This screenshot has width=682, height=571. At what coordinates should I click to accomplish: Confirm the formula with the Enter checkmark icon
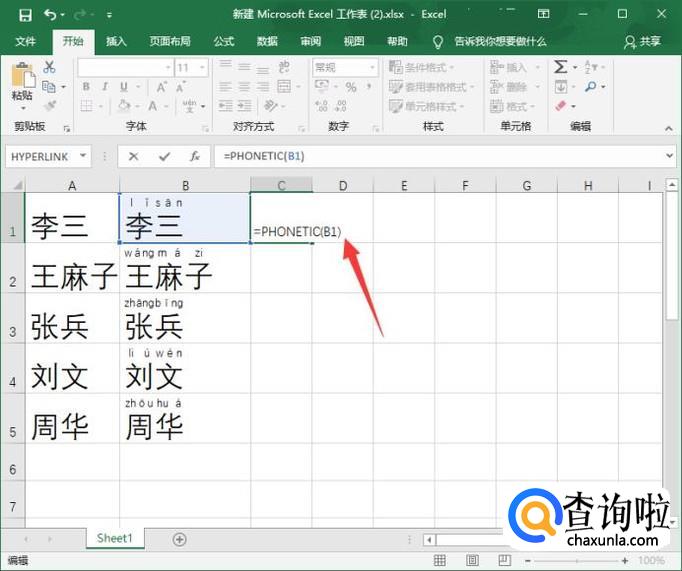(164, 156)
